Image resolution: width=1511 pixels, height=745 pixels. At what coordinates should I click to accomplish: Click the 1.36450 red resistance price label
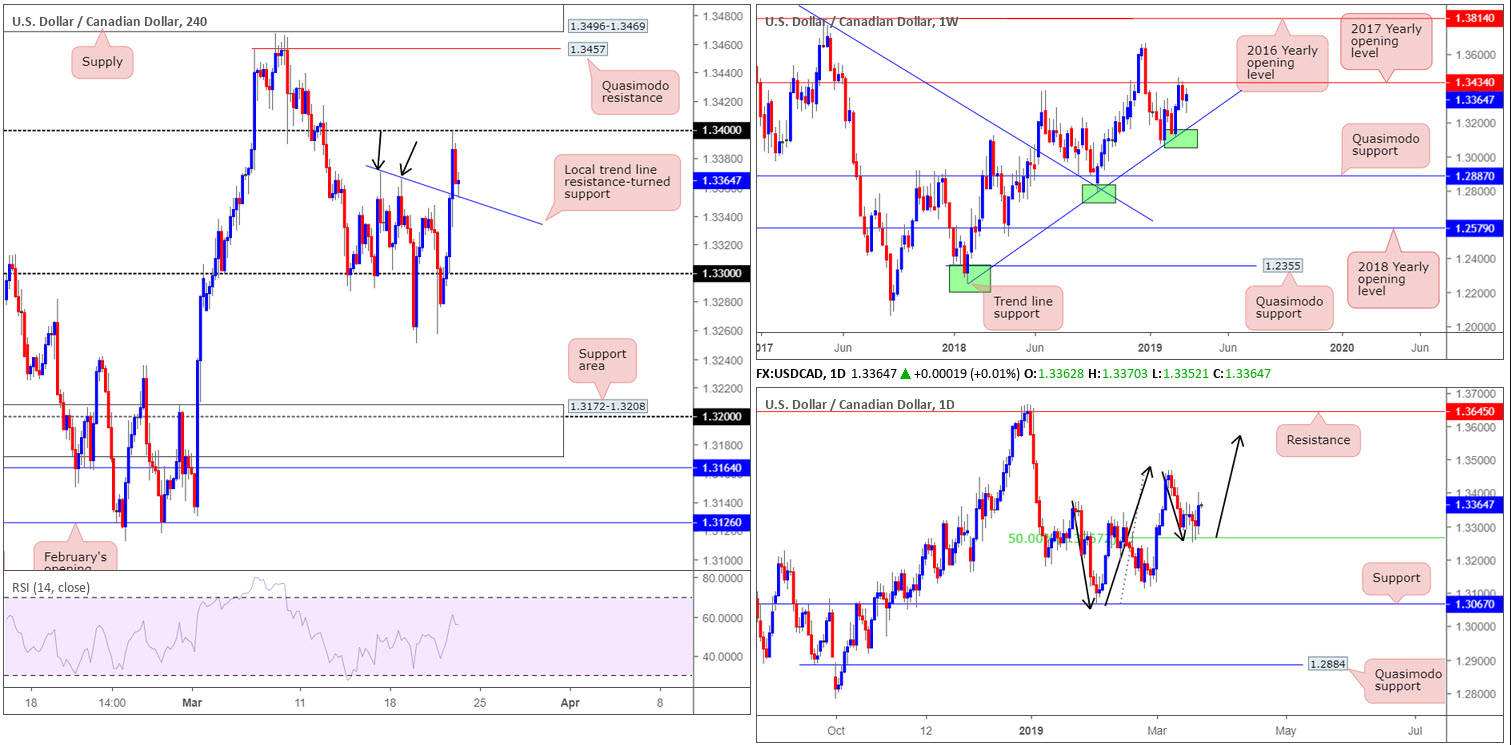[x=1474, y=411]
